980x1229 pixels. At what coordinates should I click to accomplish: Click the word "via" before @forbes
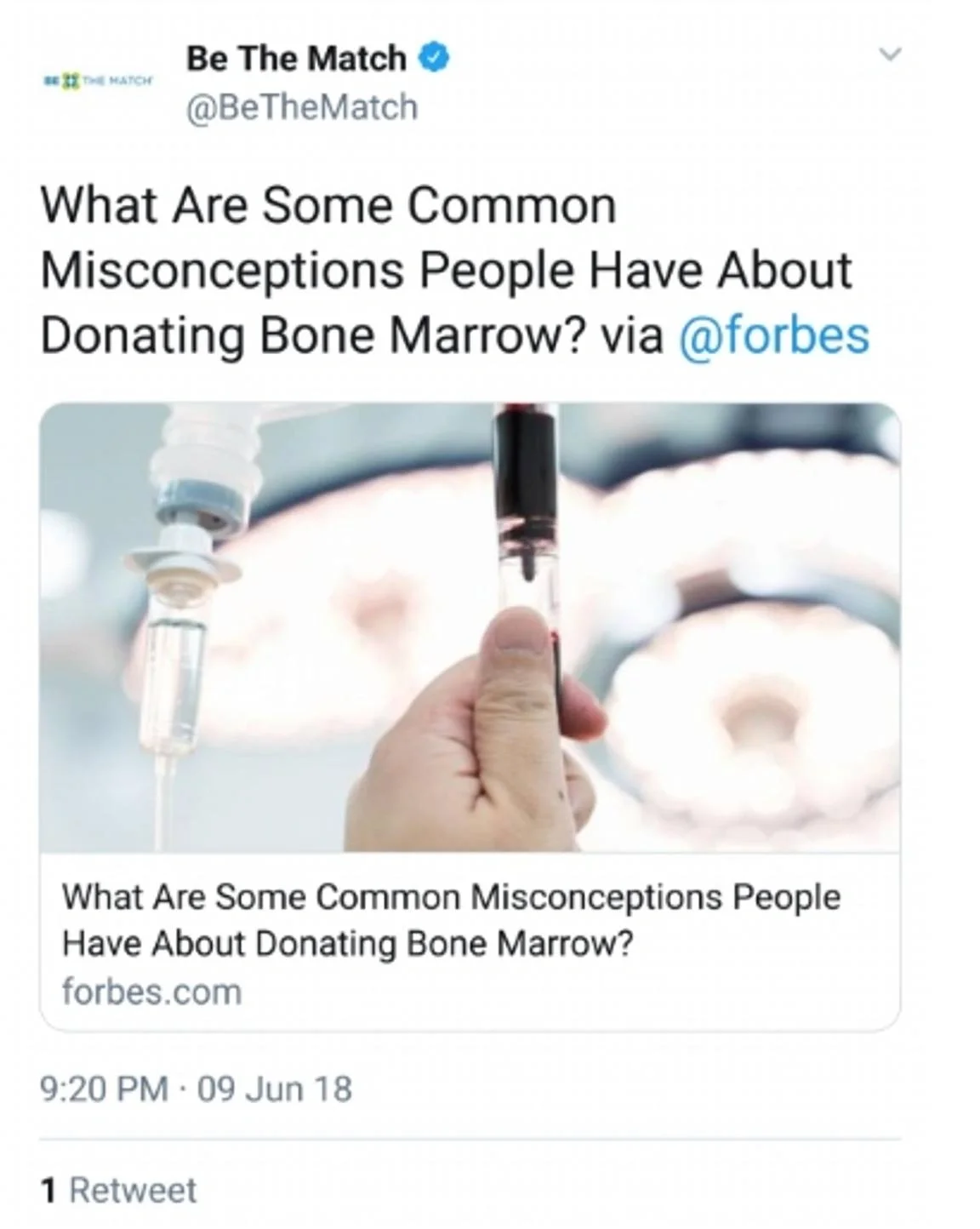tap(632, 334)
